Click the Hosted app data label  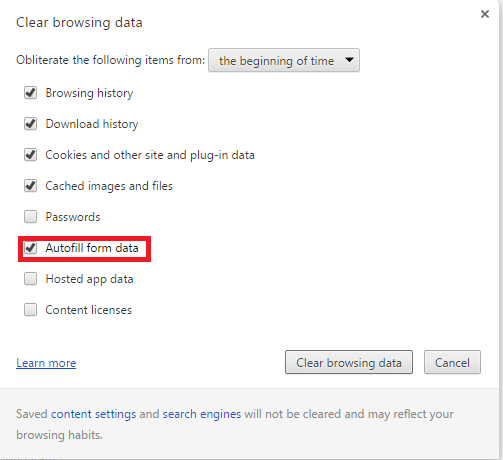click(x=89, y=279)
